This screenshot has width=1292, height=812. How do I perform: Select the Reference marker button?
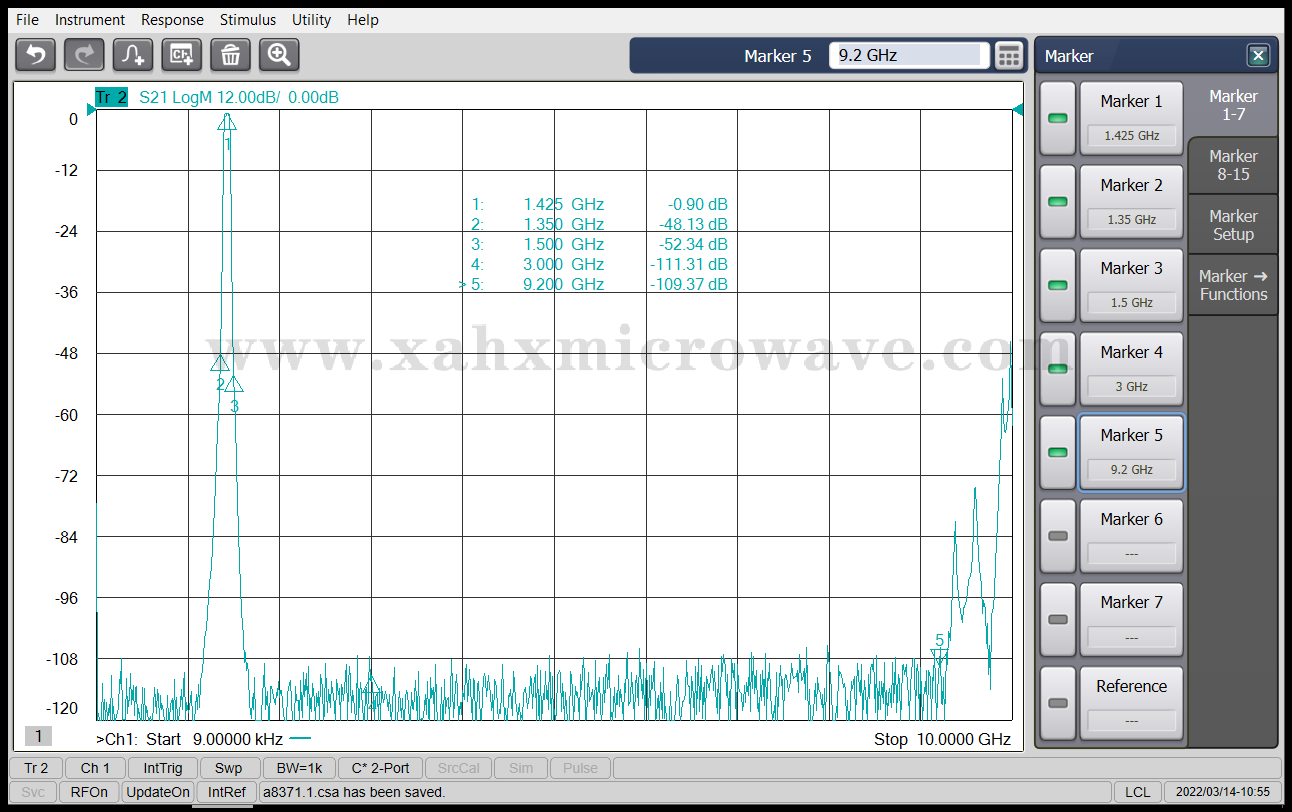click(1131, 703)
